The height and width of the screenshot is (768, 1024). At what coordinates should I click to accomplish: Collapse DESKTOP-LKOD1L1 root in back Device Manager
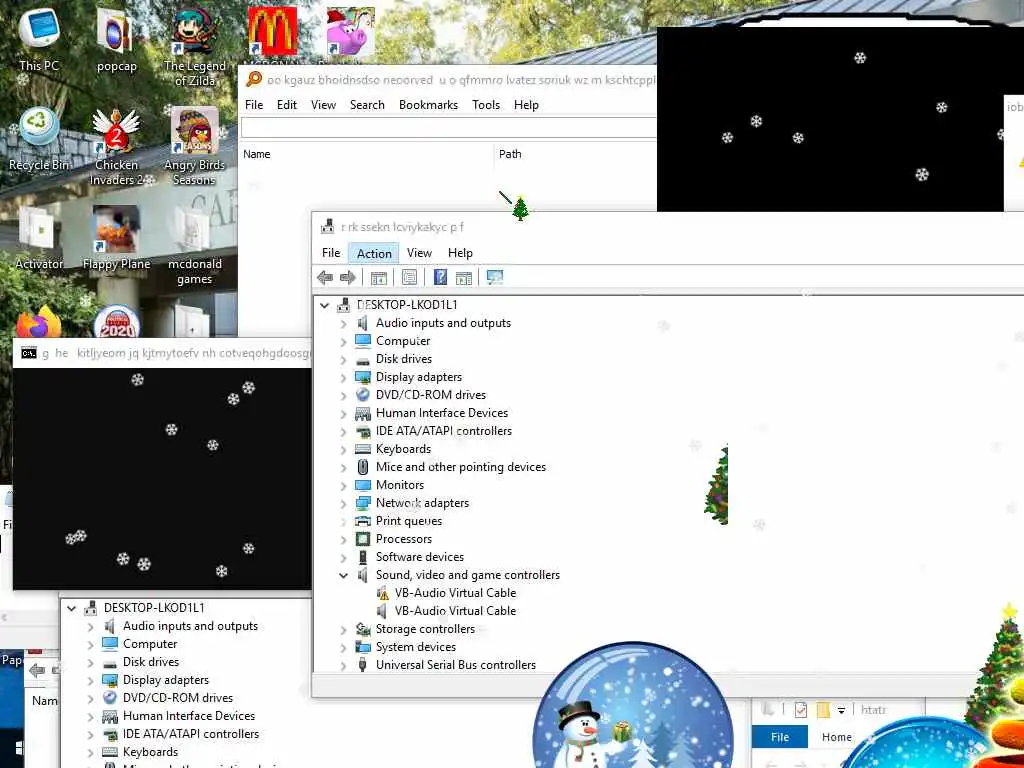click(72, 608)
